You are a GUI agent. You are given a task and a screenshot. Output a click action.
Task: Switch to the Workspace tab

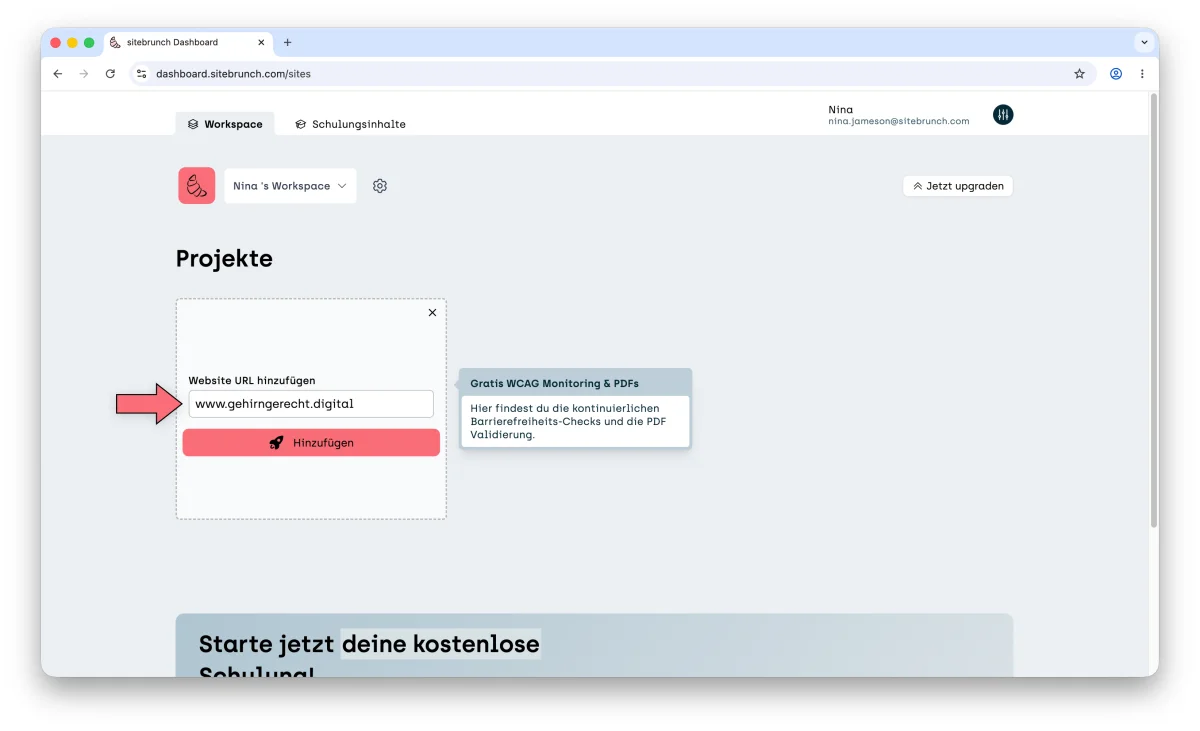(x=225, y=124)
